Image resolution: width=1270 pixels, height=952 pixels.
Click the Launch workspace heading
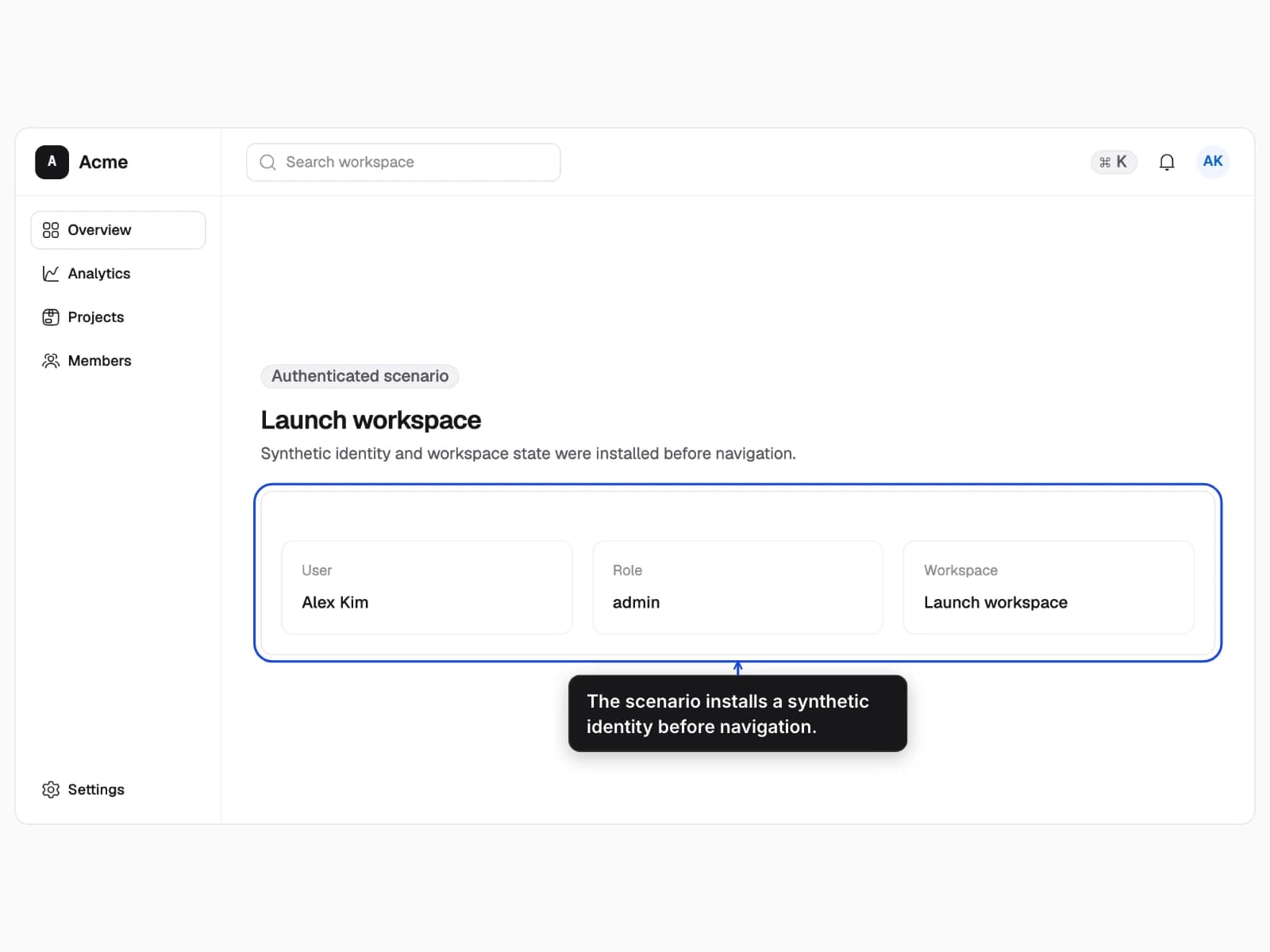(371, 420)
